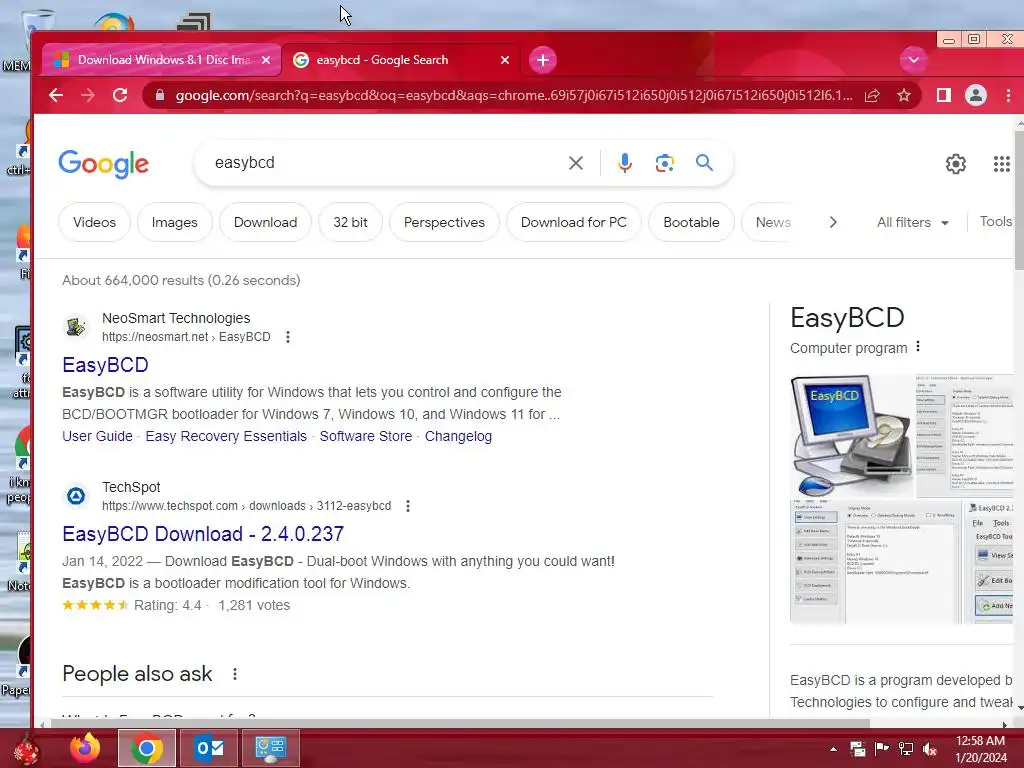1024x768 pixels.
Task: Expand the All filters dropdown
Action: [x=912, y=223]
